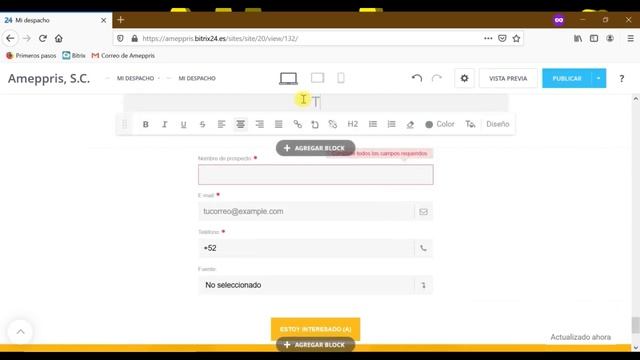Grab the toolbar drag handle

[124, 124]
